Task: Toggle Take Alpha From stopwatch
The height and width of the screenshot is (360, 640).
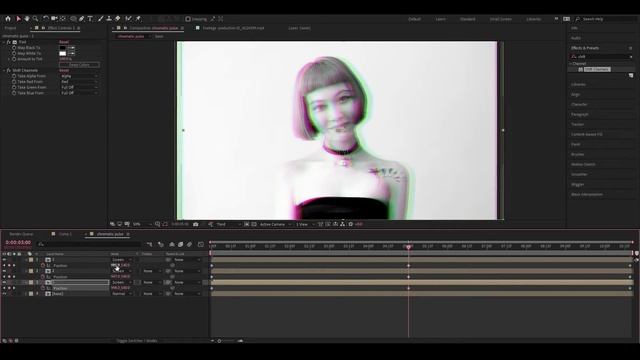Action: (x=14, y=76)
